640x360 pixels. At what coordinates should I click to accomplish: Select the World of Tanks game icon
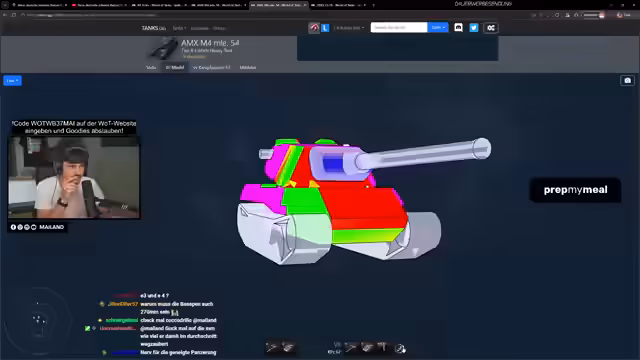(314, 28)
